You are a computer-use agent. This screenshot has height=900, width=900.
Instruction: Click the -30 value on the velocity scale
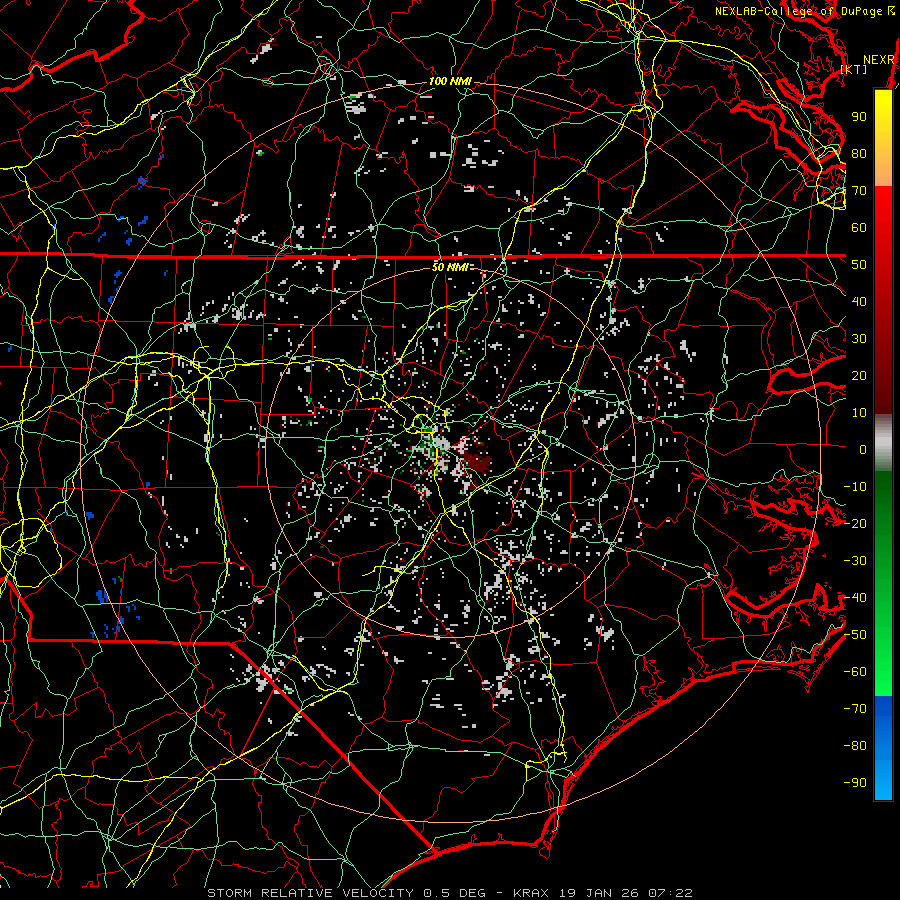pos(855,561)
